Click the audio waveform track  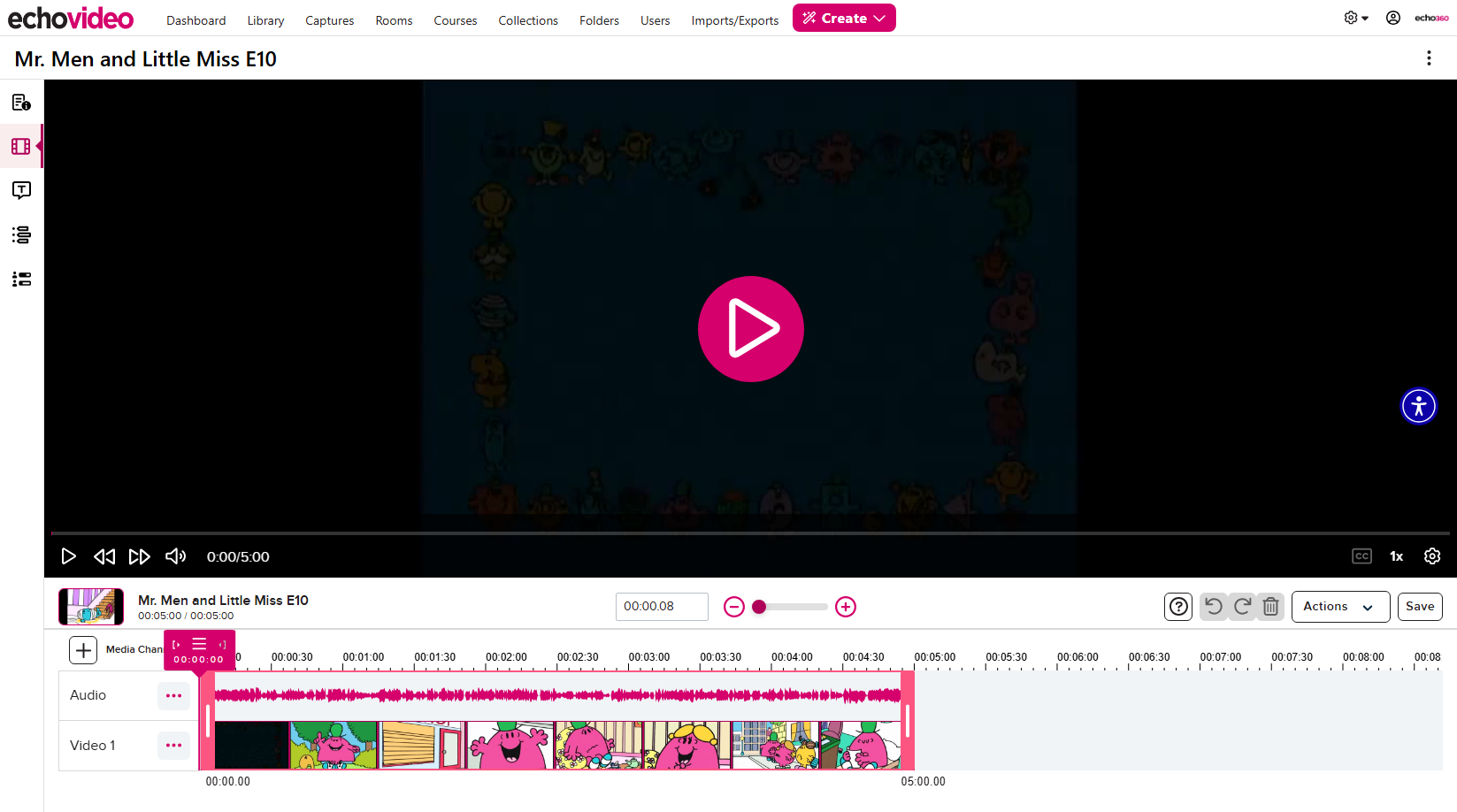557,695
